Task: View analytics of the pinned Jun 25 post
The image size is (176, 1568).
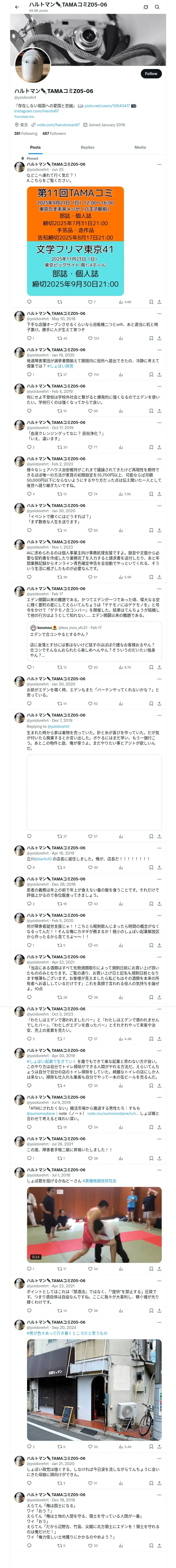Action: click(124, 301)
